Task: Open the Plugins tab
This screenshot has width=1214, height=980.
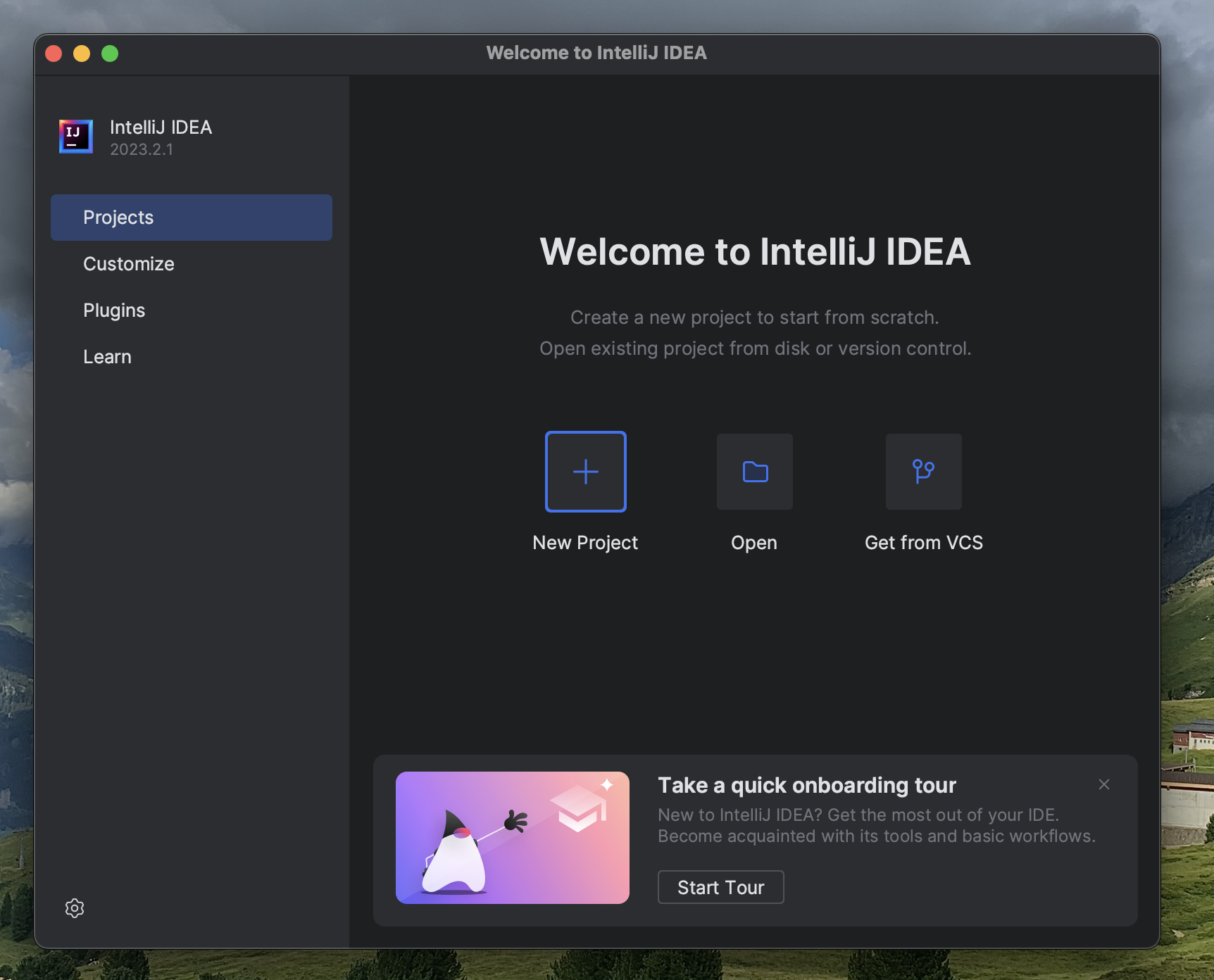Action: click(x=192, y=310)
